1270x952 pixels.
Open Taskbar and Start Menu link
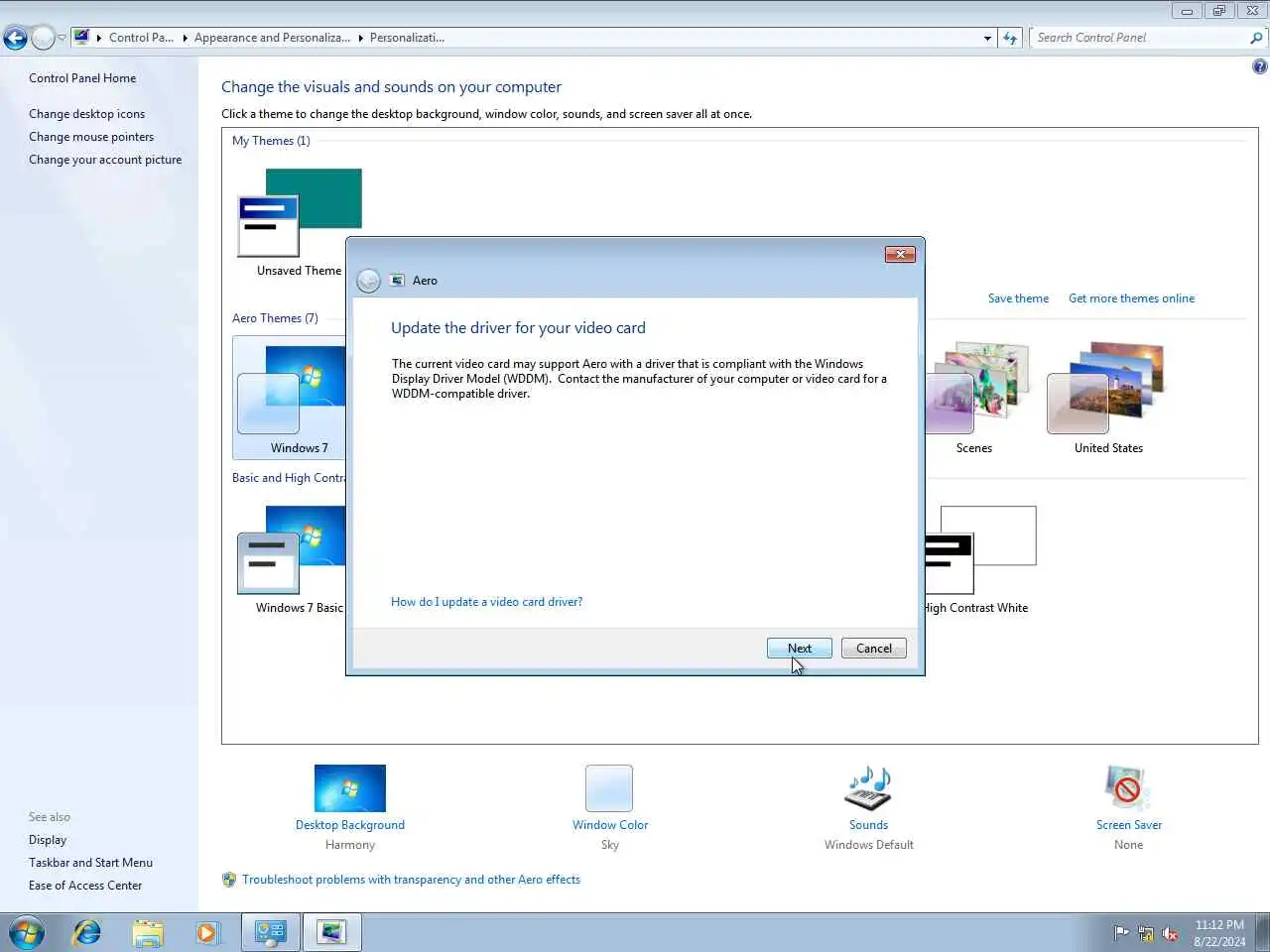[90, 863]
